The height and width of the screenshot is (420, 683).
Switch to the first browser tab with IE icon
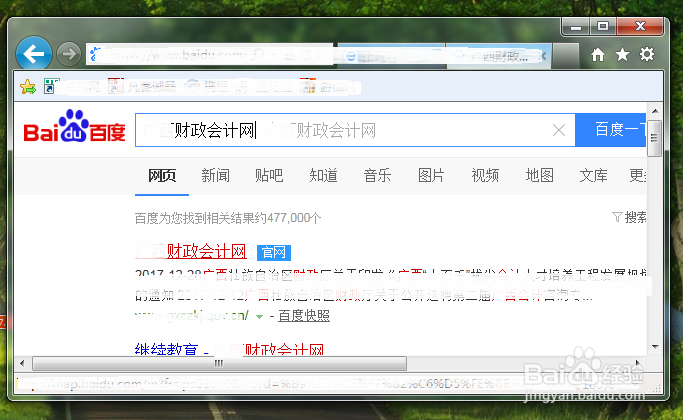(392, 56)
